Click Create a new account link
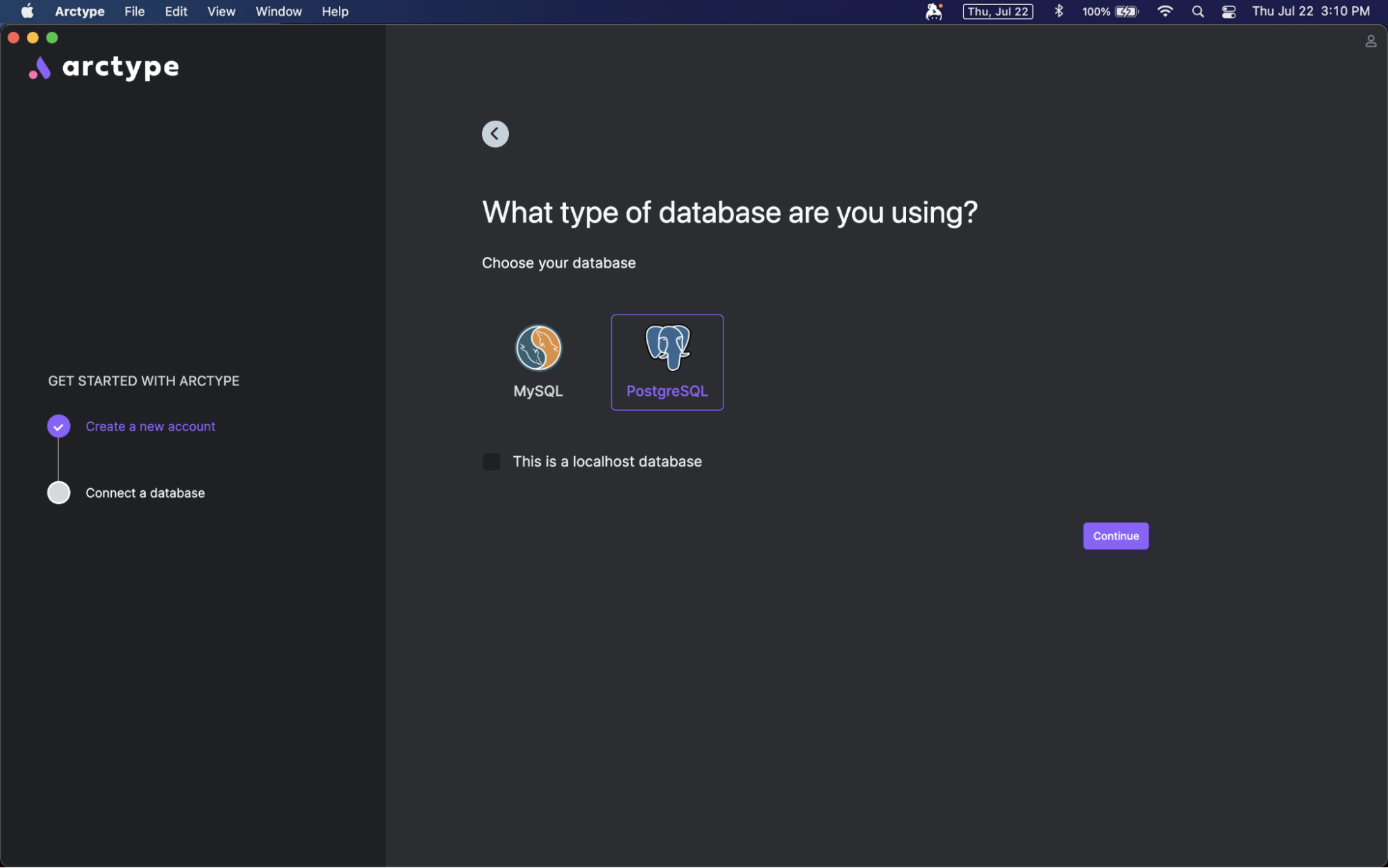Screen dimensions: 1388x868 [x=150, y=426]
